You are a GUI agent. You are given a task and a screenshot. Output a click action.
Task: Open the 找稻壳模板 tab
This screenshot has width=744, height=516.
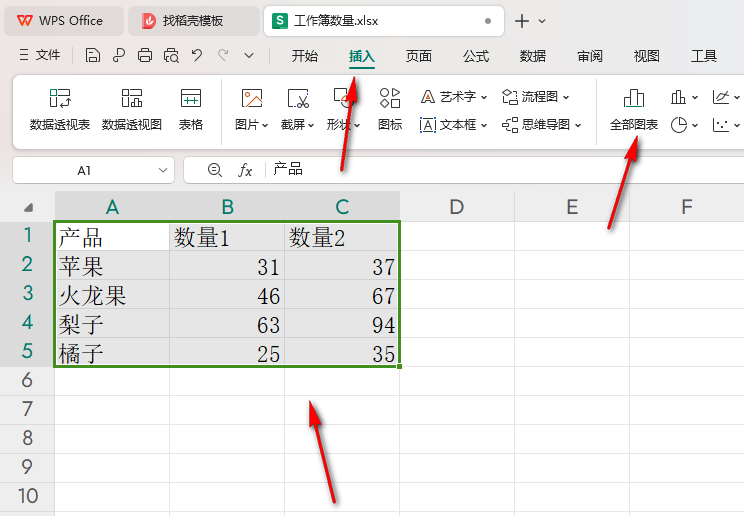click(194, 21)
